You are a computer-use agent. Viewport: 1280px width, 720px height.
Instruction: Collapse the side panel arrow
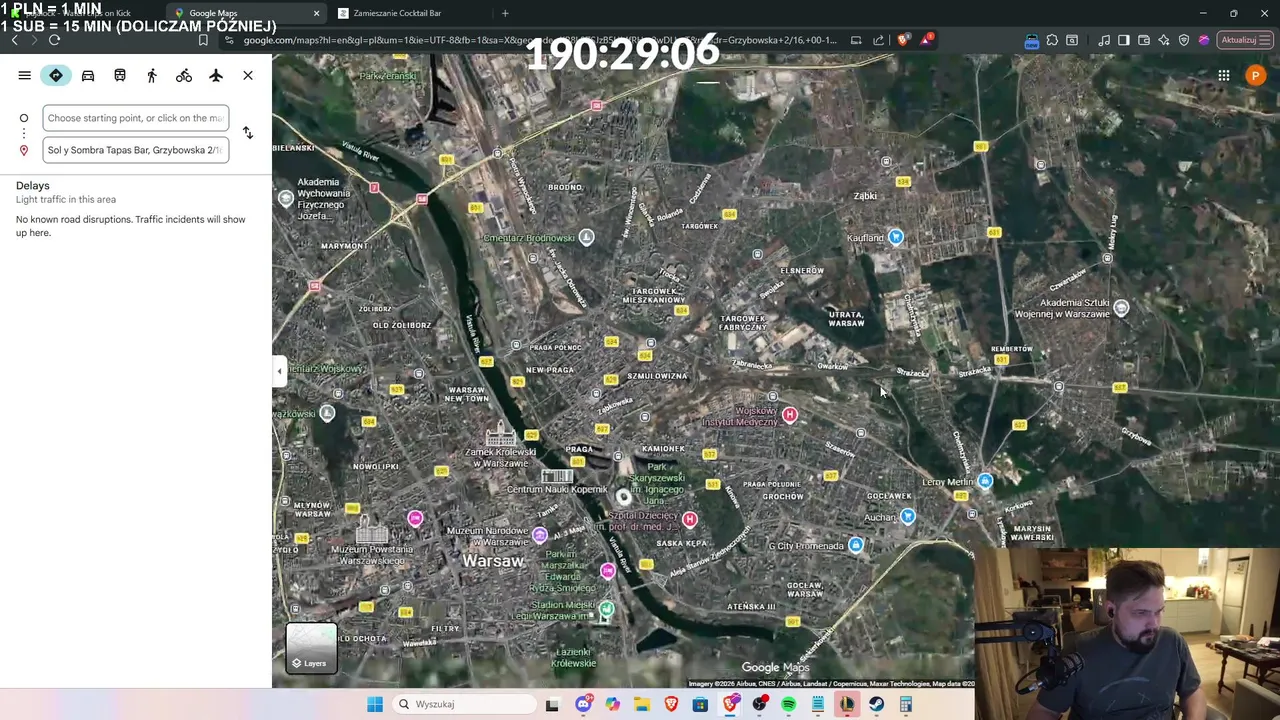coord(279,371)
